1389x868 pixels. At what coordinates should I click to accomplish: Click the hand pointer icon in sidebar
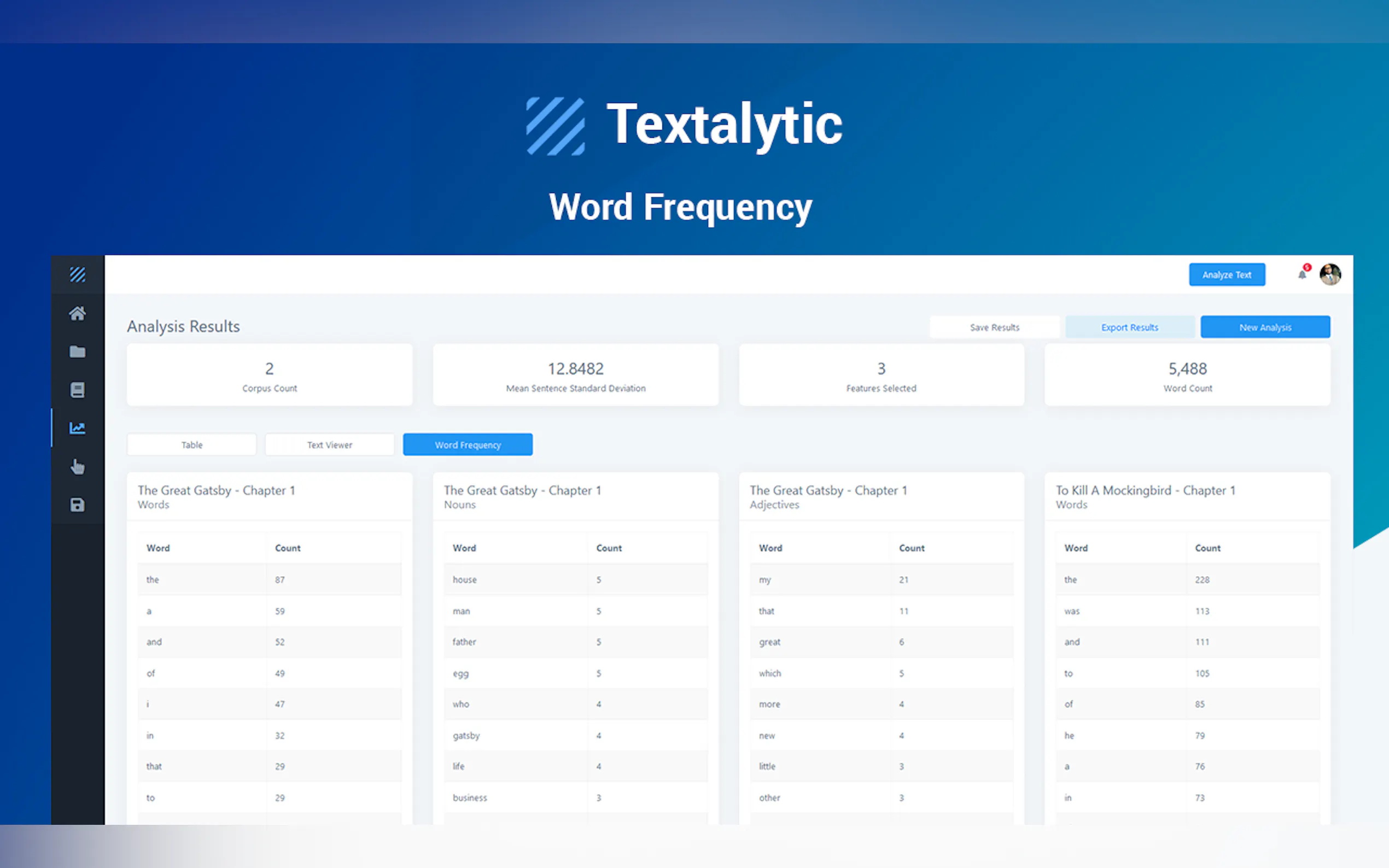pos(78,466)
